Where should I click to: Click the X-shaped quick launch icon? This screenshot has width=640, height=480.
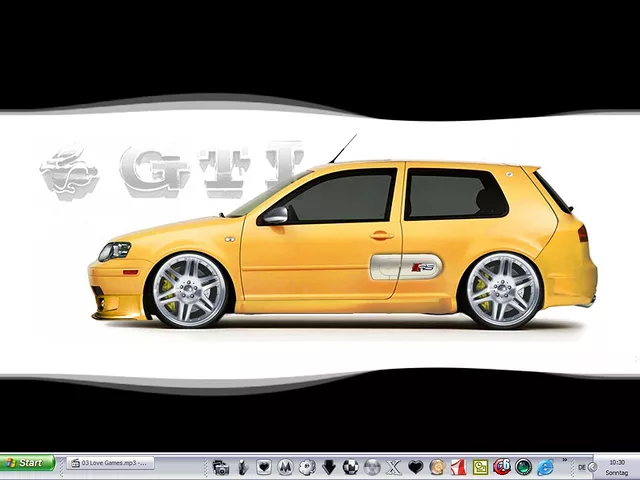tap(394, 467)
